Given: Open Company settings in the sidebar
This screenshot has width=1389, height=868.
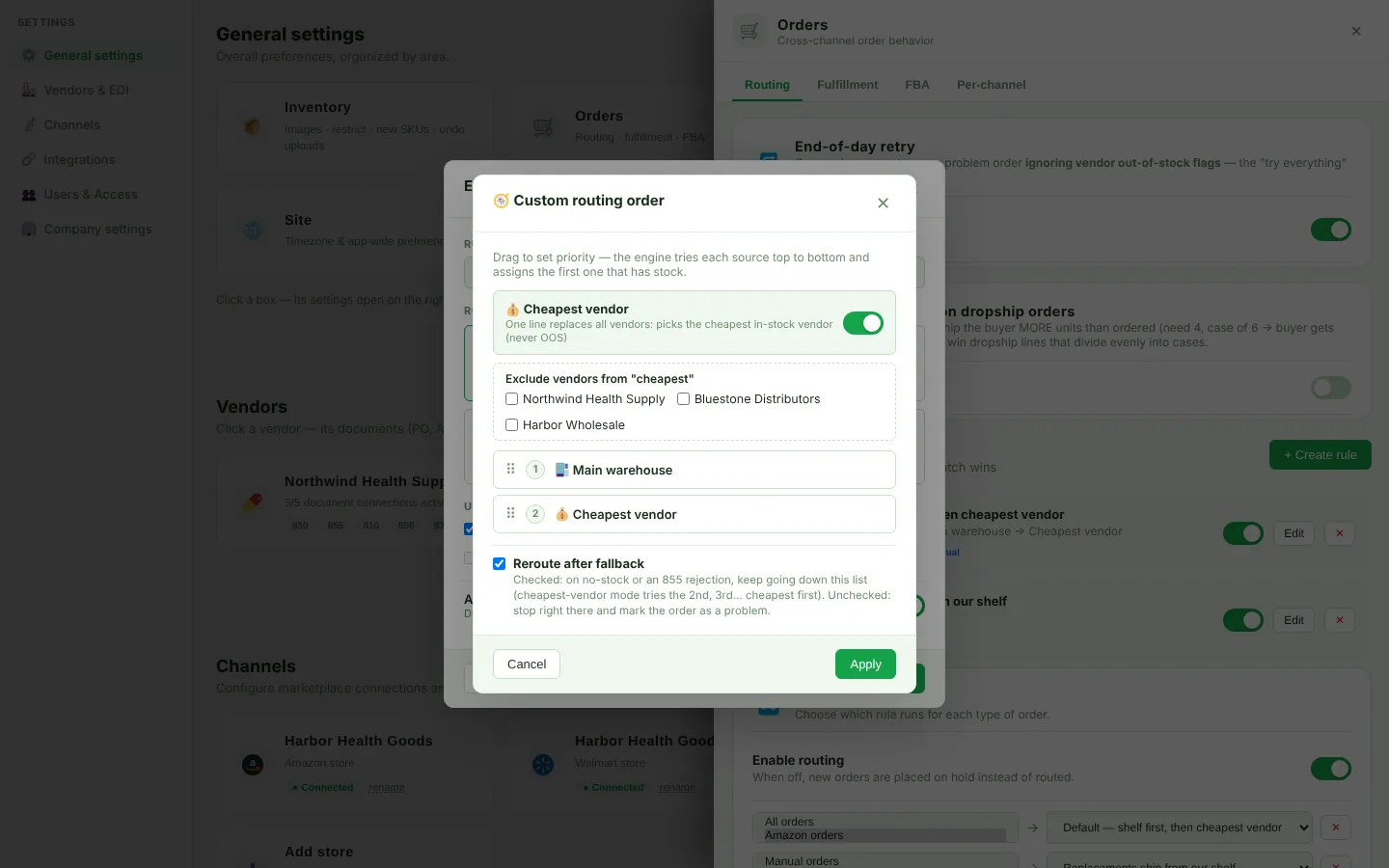Looking at the screenshot, I should (x=97, y=229).
